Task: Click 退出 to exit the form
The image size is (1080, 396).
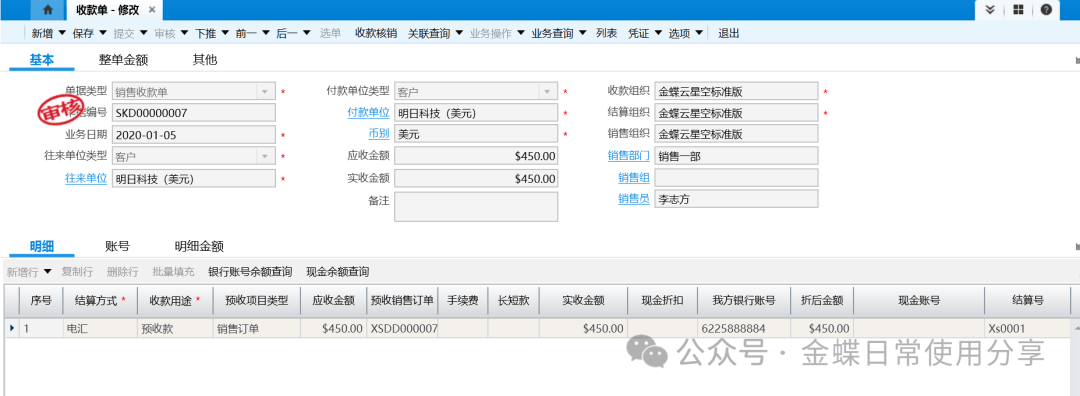Action: click(729, 32)
